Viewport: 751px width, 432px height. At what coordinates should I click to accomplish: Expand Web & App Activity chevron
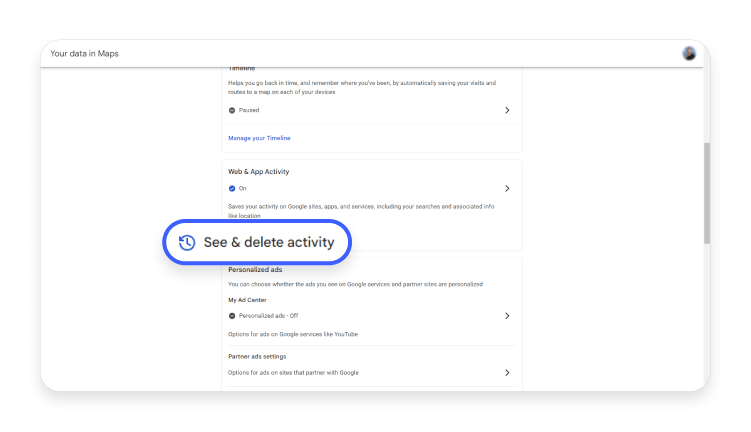[x=507, y=188]
